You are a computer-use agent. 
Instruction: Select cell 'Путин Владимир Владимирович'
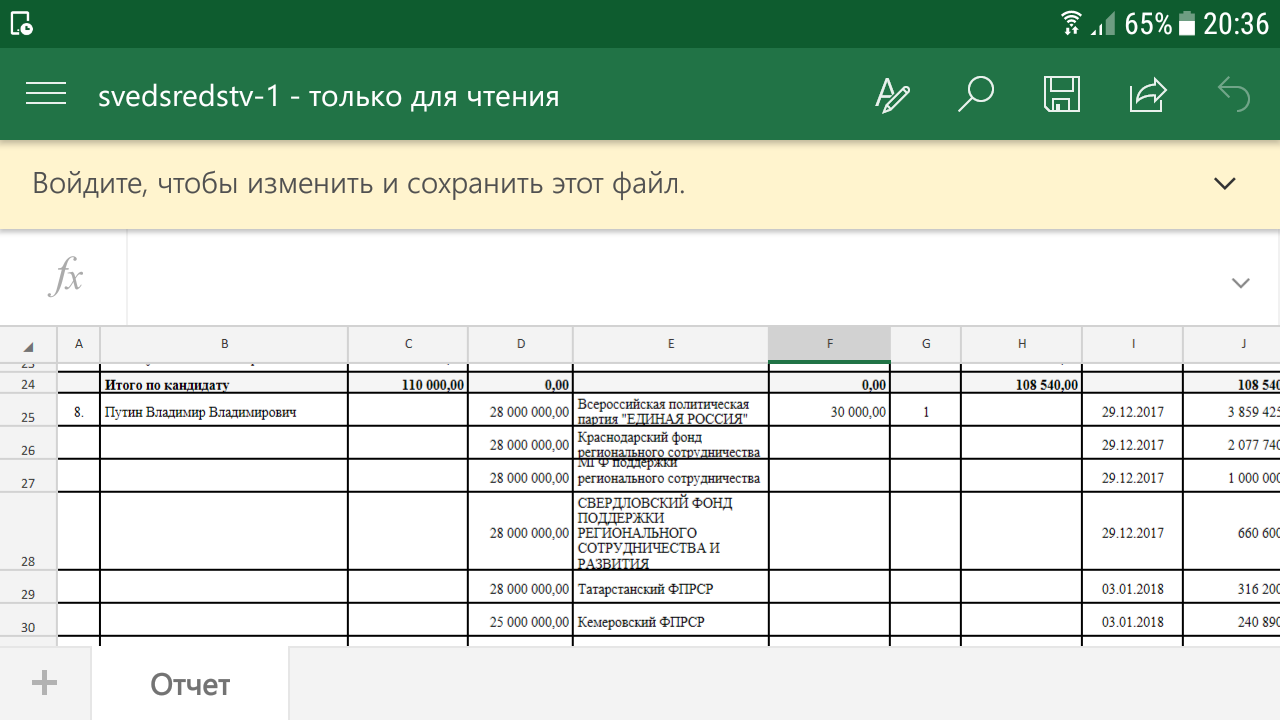point(224,410)
